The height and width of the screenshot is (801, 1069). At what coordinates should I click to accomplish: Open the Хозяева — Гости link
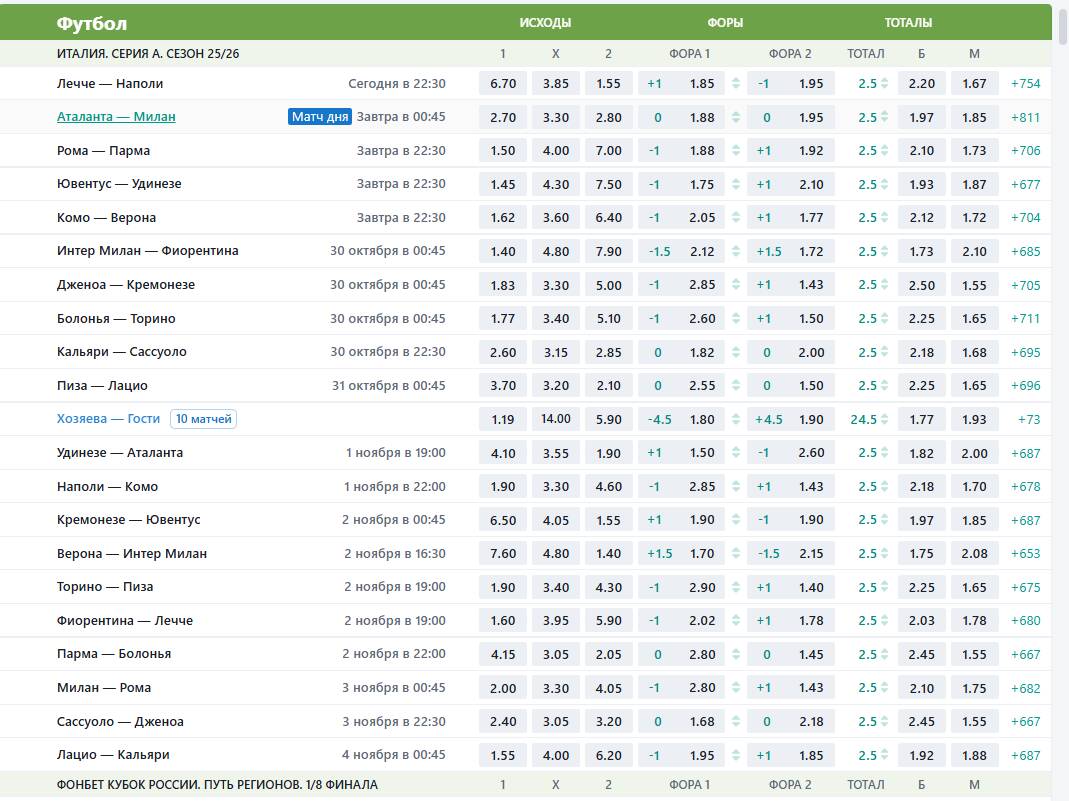coord(108,419)
